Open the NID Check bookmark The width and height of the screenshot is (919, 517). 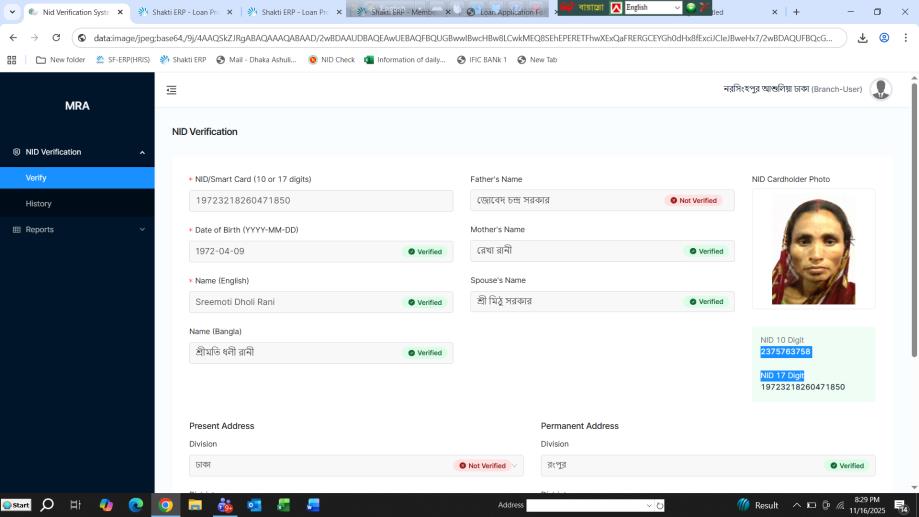[331, 60]
